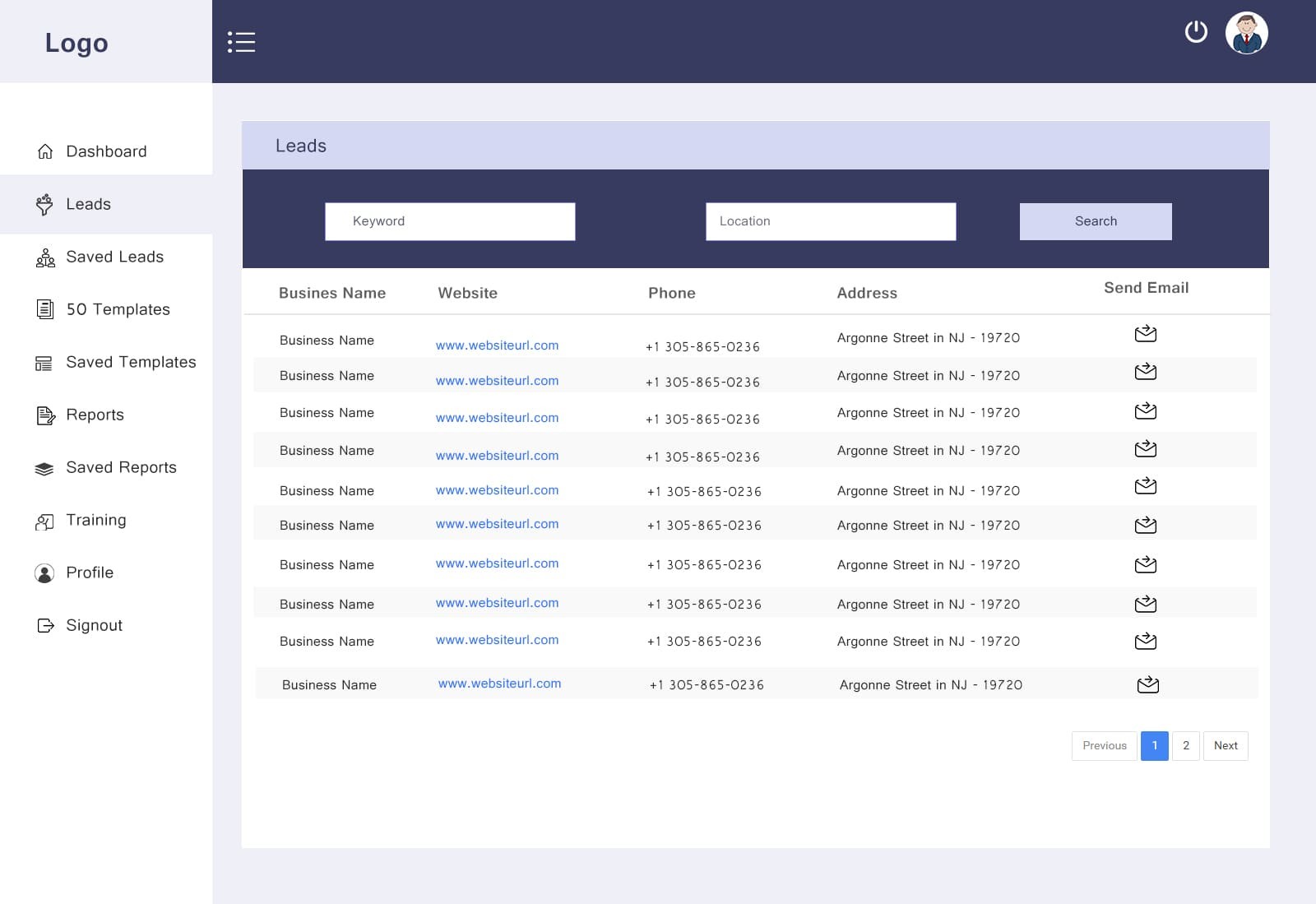Click the Next pagination button
The width and height of the screenshot is (1316, 904).
coord(1226,746)
